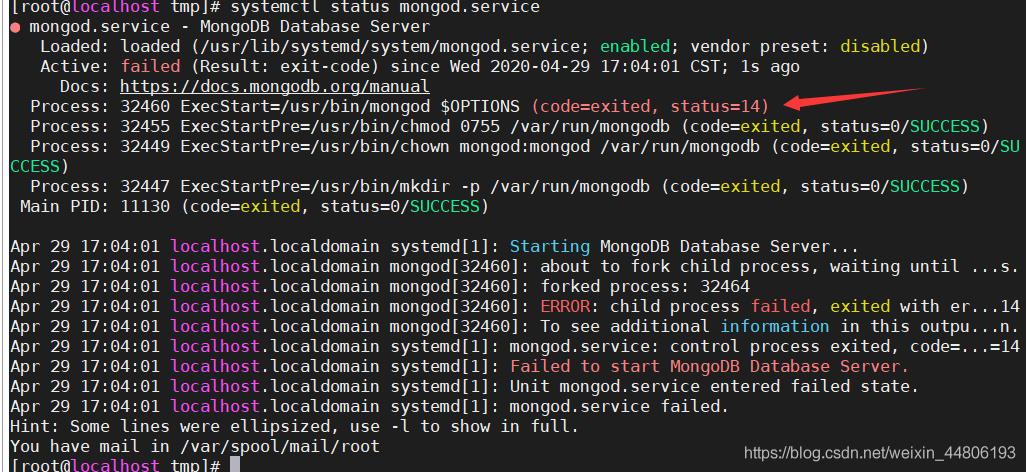Click the green 'enabled' text in Loaded line

(x=635, y=46)
